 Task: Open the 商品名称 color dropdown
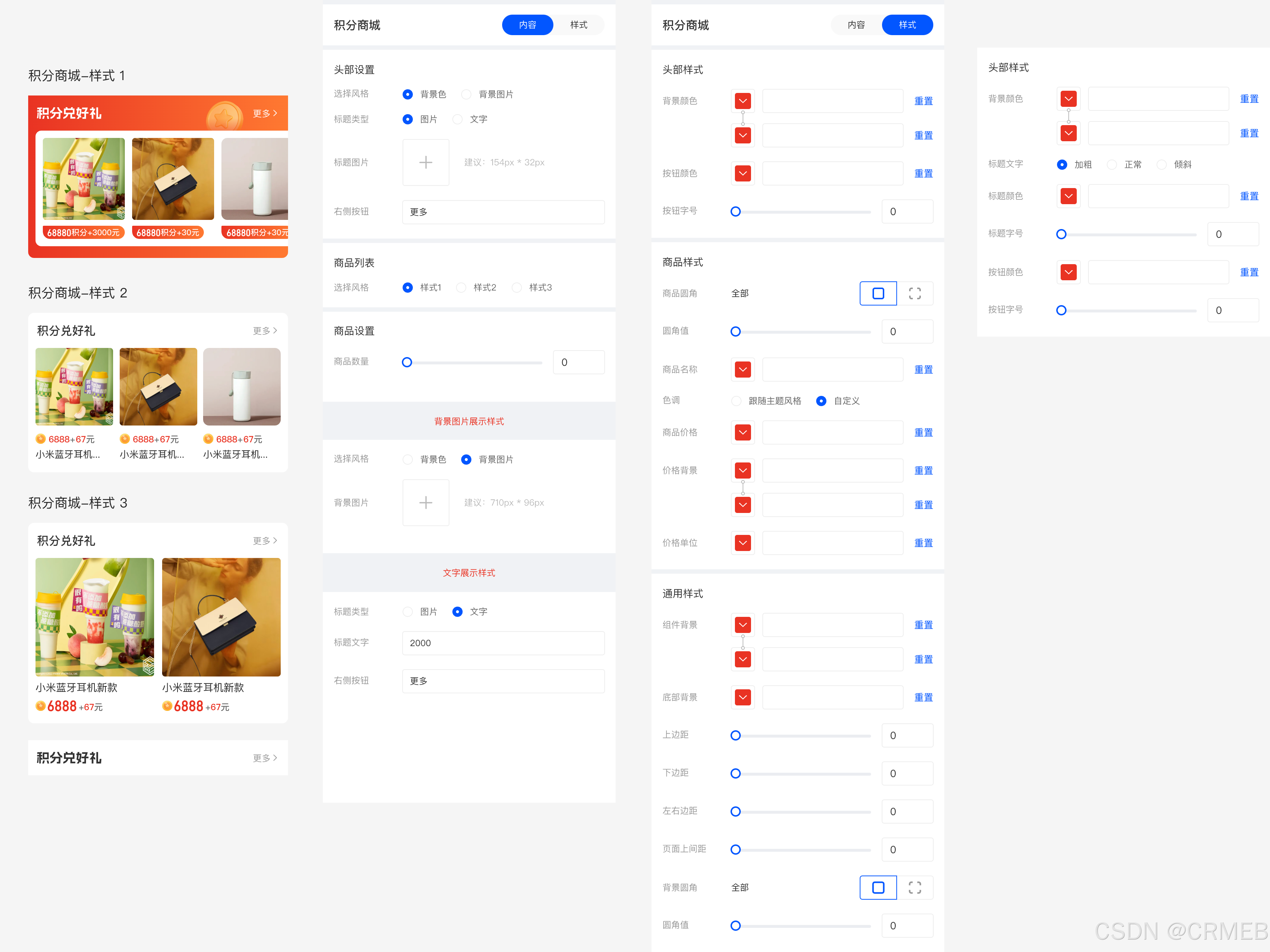coord(743,370)
